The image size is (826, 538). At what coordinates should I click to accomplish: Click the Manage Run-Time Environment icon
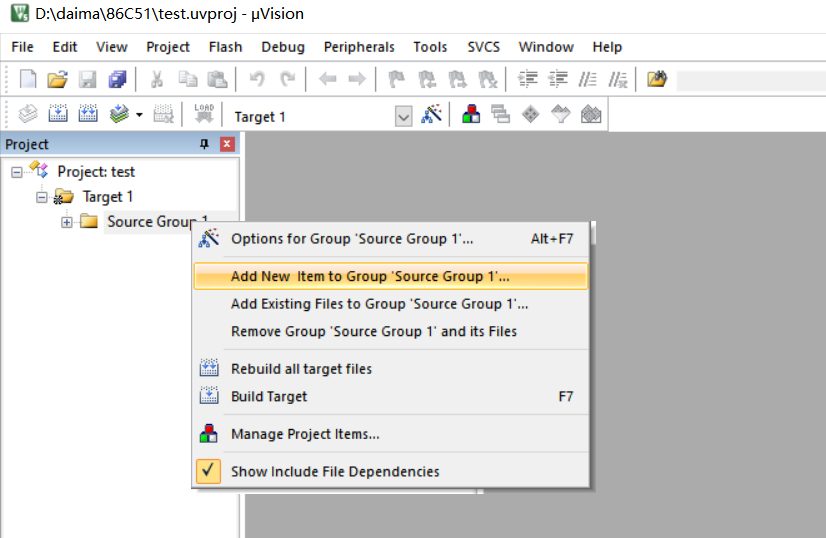[530, 114]
